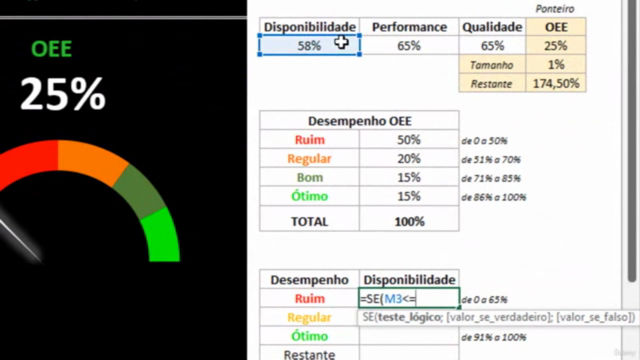Select the Bom label cell
The height and width of the screenshot is (360, 640).
click(309, 177)
